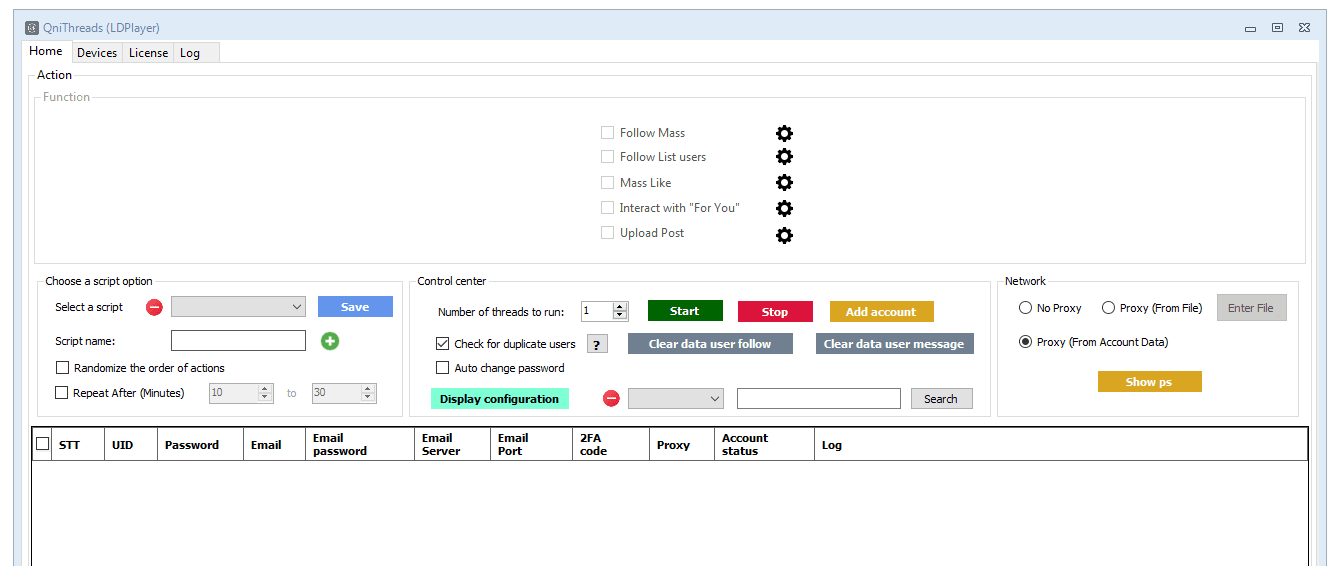
Task: Click red minus icon beside Select a script
Action: (x=154, y=307)
